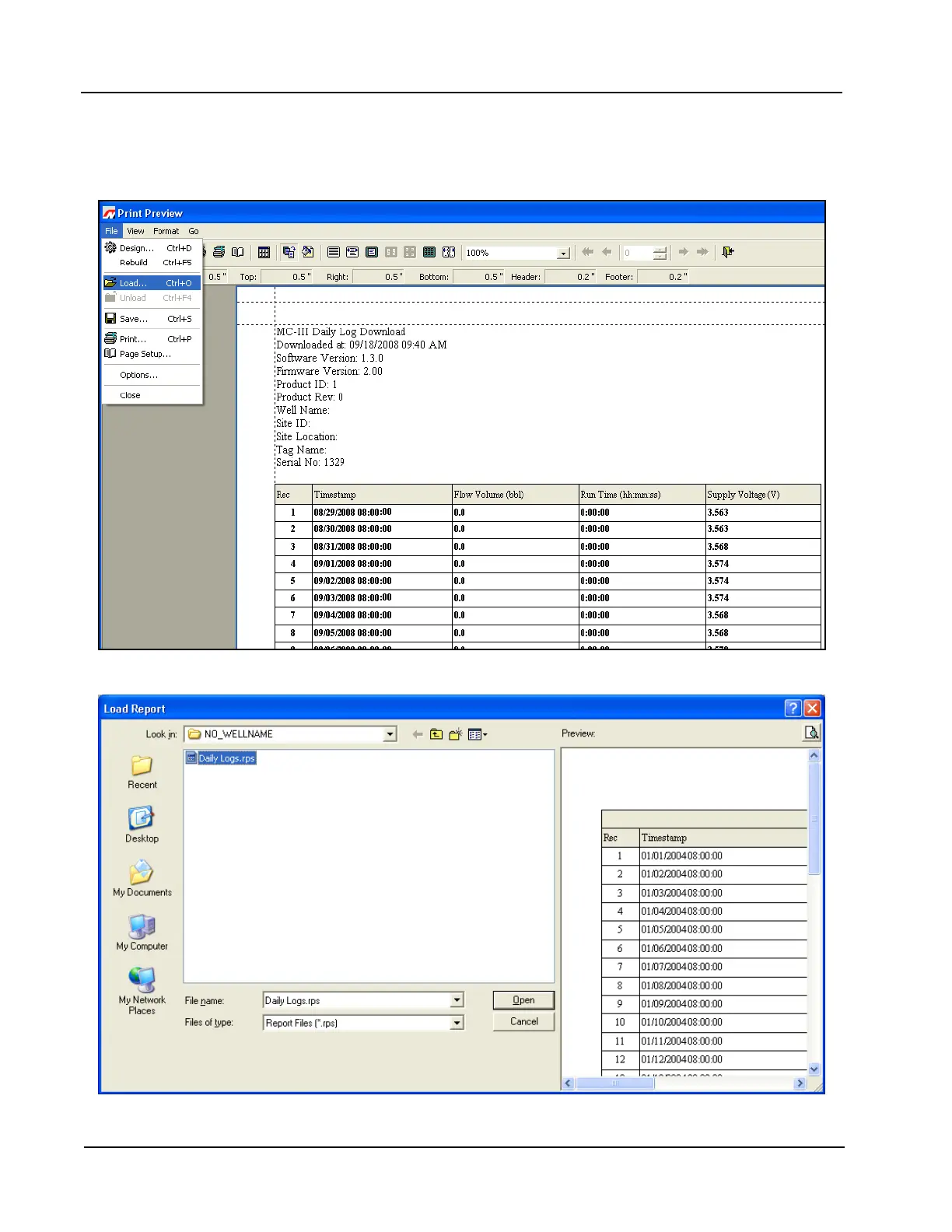
Task: Click the Recent folder shortcut
Action: [142, 771]
